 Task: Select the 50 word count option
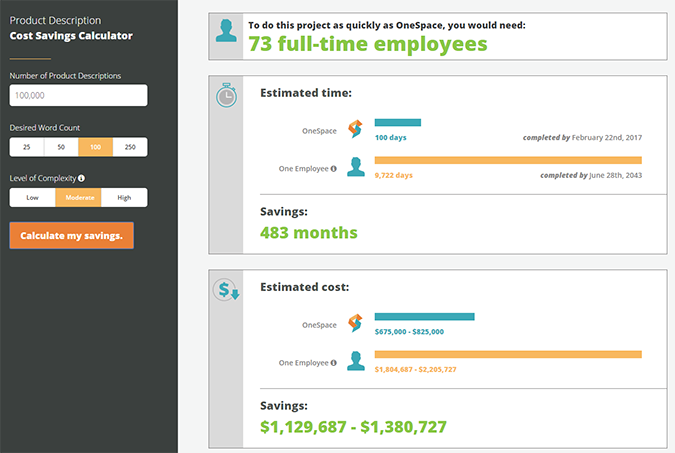click(61, 147)
